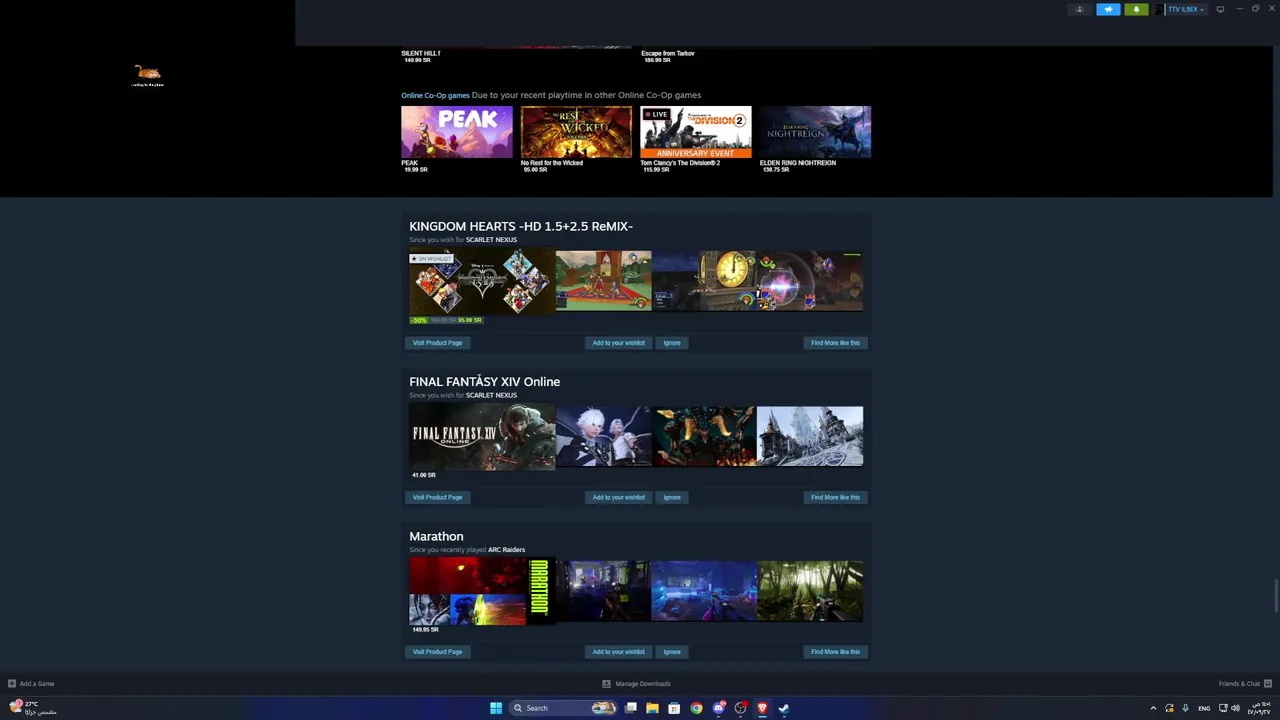This screenshot has height=720, width=1280.
Task: Open the KINGDOM HEARTS HD 1.5+2.5 ReMIX title
Action: click(x=520, y=226)
